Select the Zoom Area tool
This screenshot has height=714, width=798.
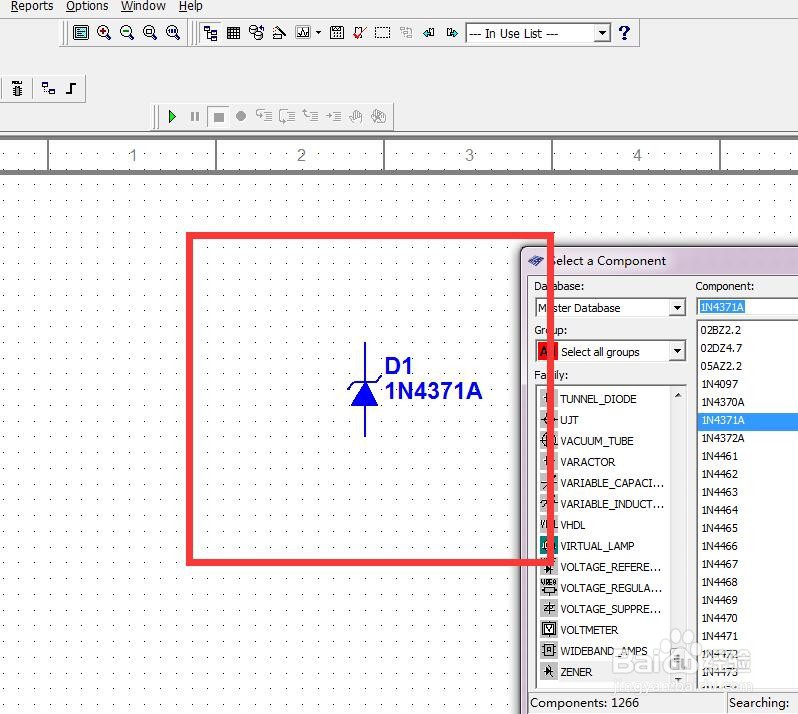click(x=150, y=33)
